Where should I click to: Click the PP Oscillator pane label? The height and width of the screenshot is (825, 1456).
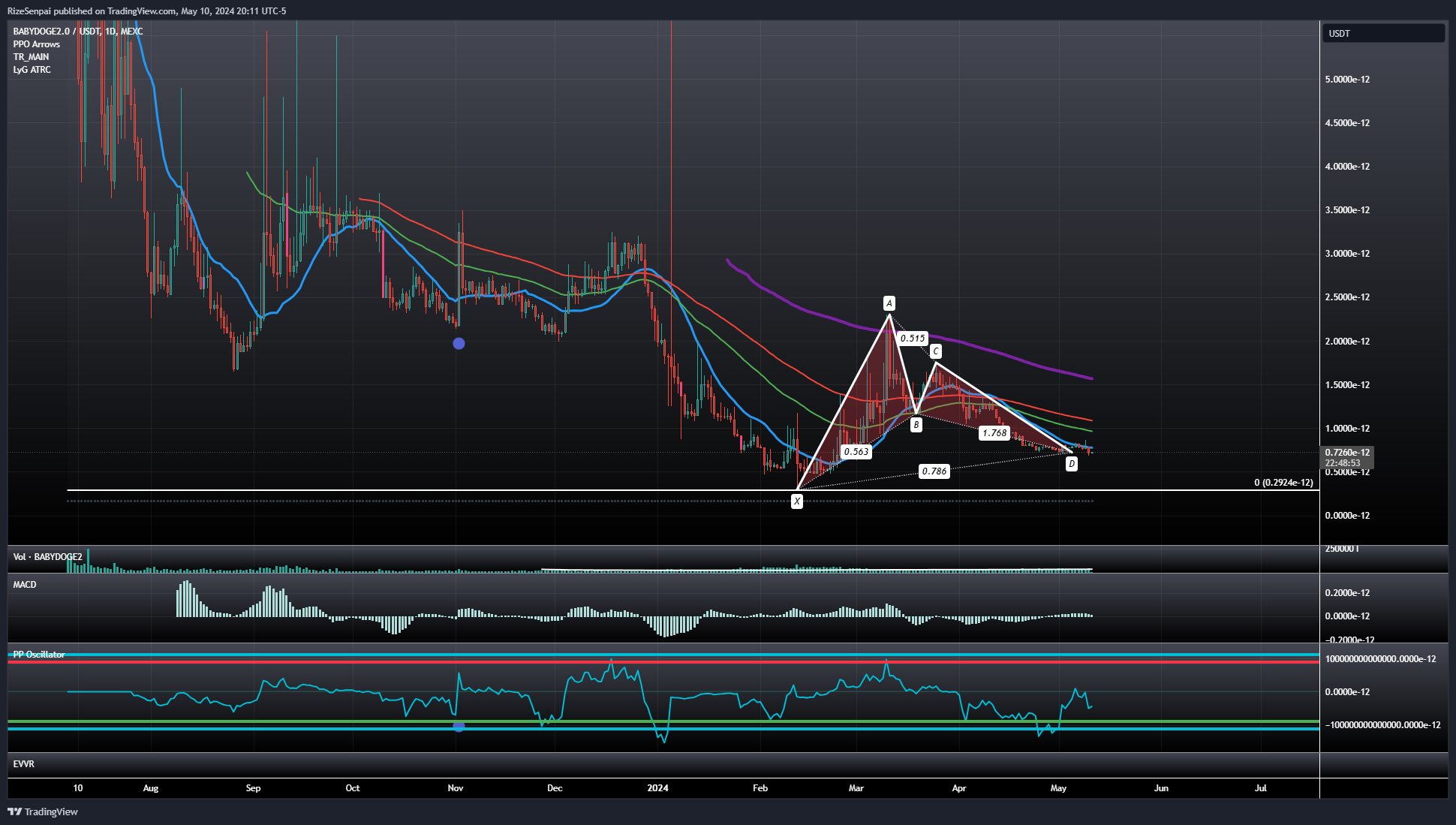click(39, 655)
